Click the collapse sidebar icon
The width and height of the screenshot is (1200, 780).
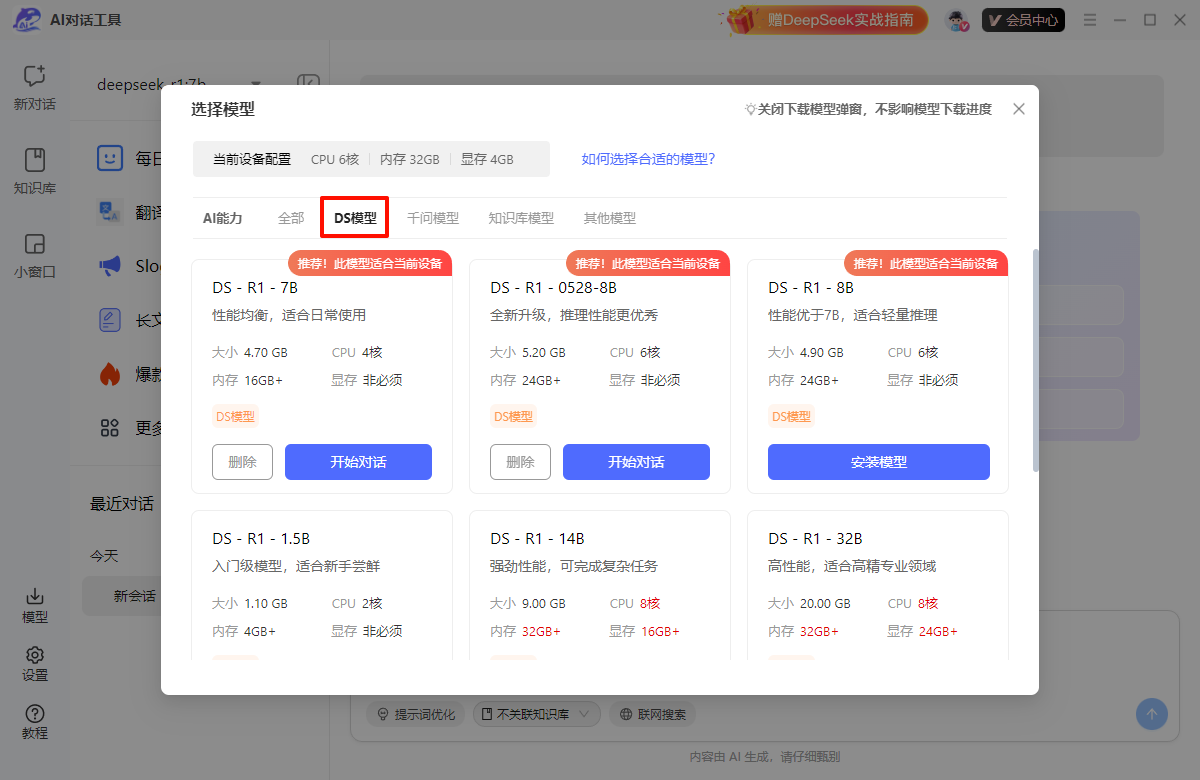pos(308,84)
